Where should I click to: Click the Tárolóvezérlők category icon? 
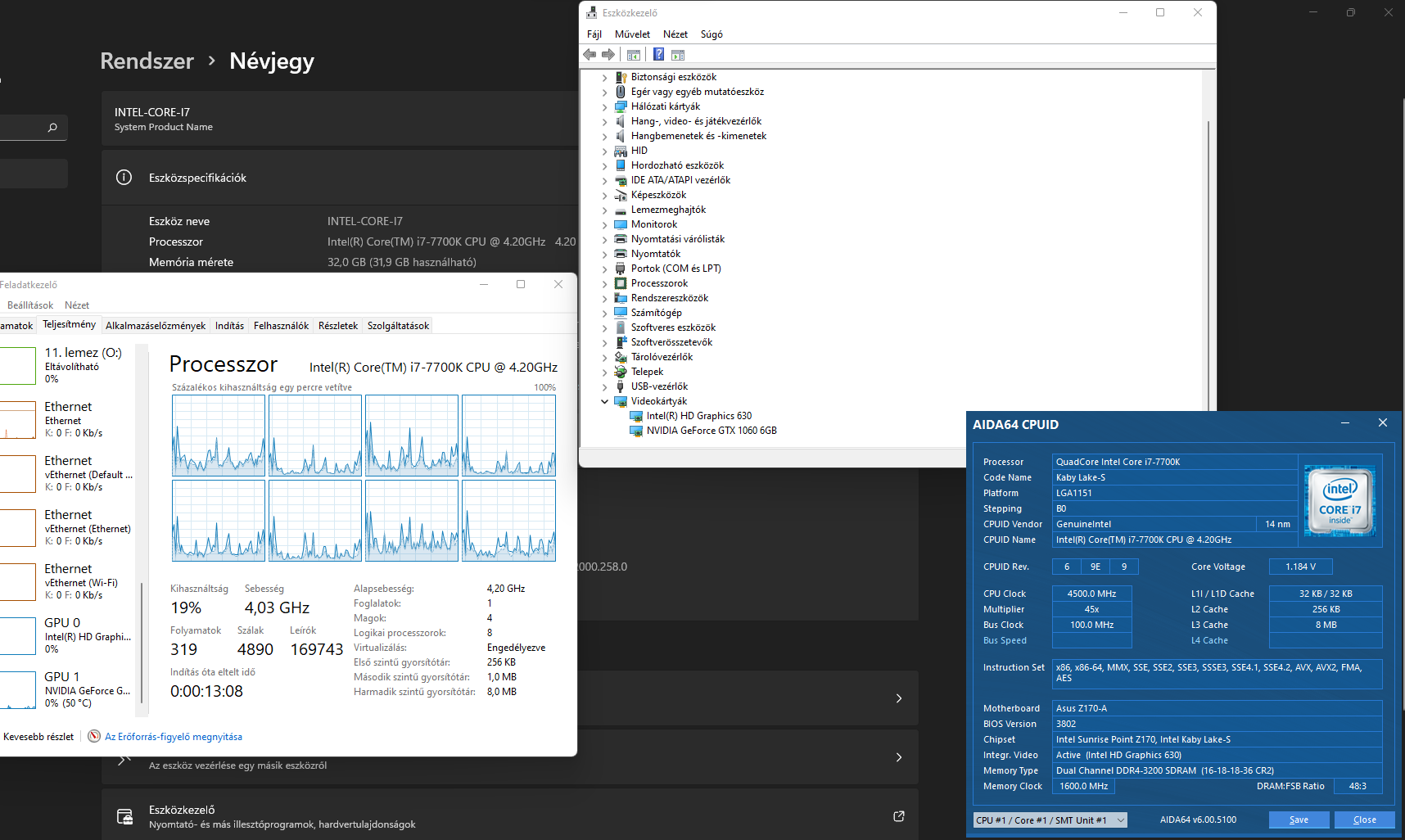621,357
